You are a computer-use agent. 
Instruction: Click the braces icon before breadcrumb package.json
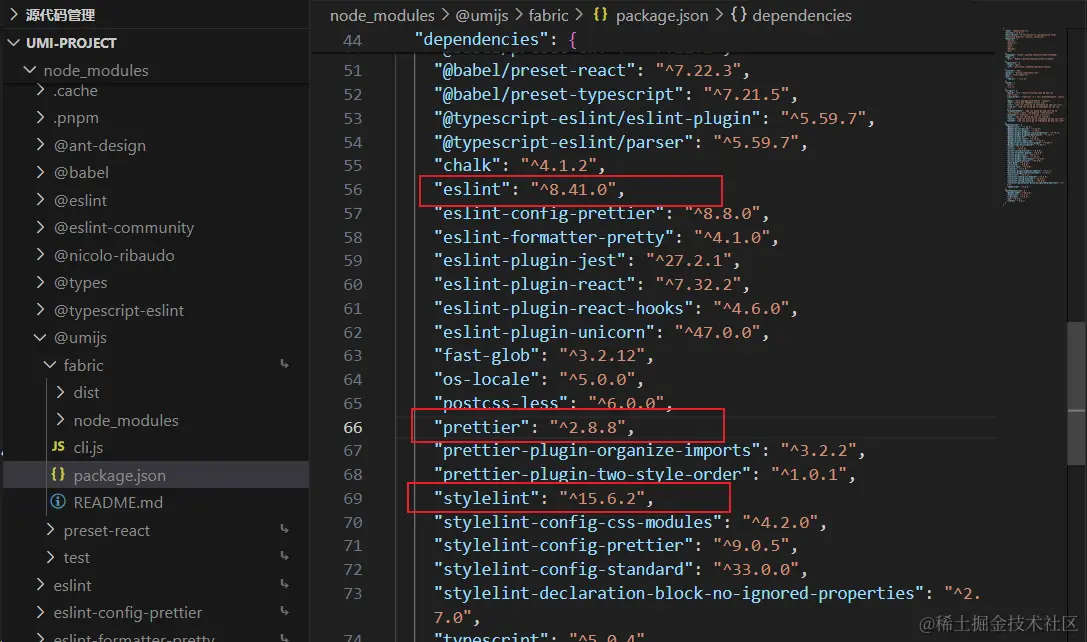(600, 15)
